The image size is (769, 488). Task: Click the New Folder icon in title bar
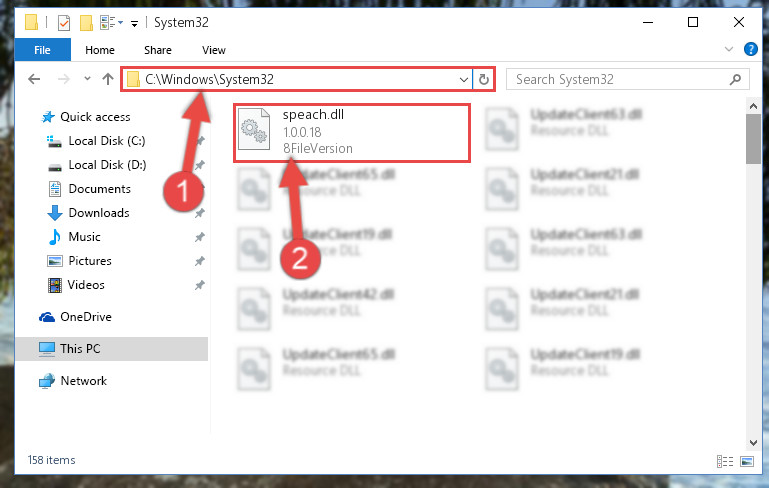pos(86,23)
